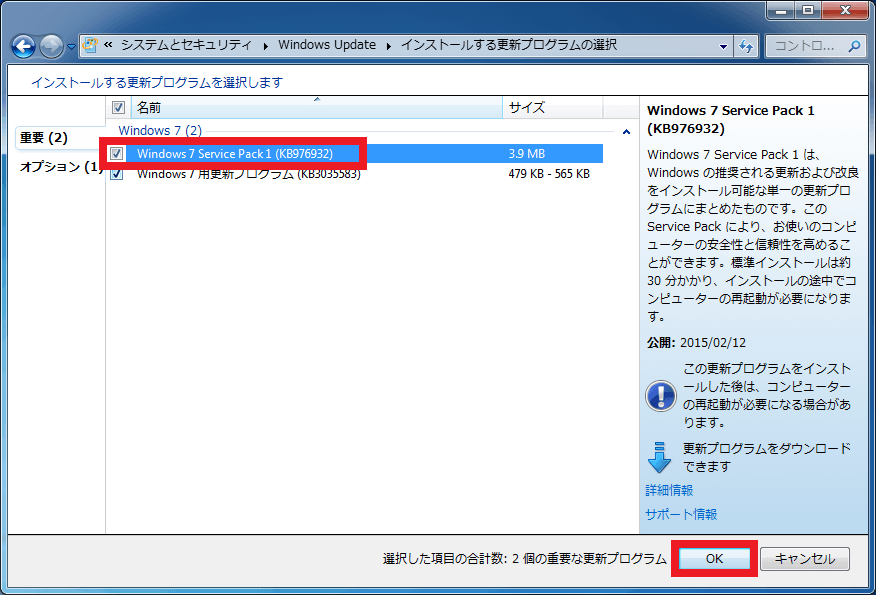Click the restart-required info icon
Image resolution: width=876 pixels, height=595 pixels.
tap(661, 396)
